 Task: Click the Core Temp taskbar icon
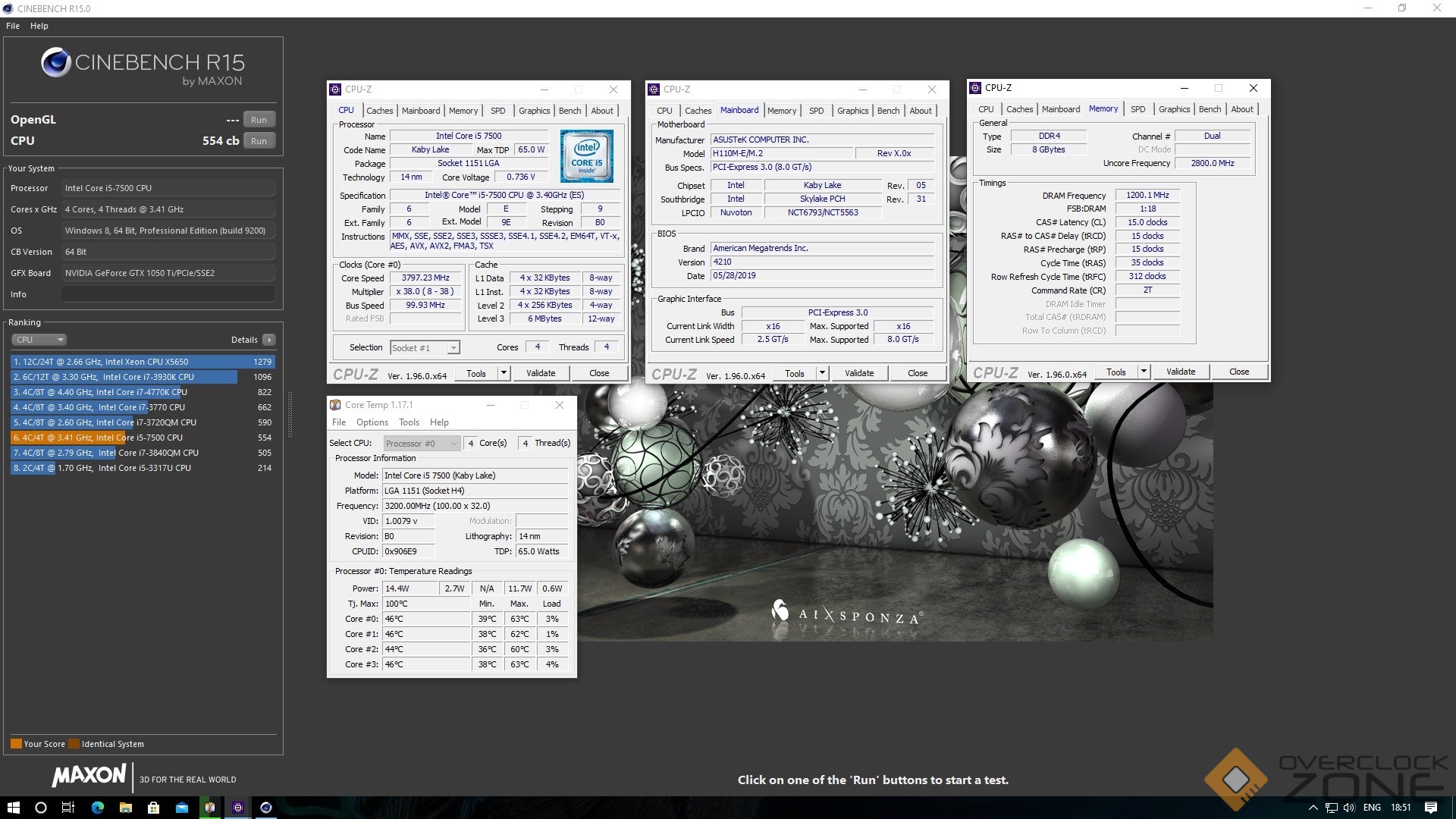[210, 808]
